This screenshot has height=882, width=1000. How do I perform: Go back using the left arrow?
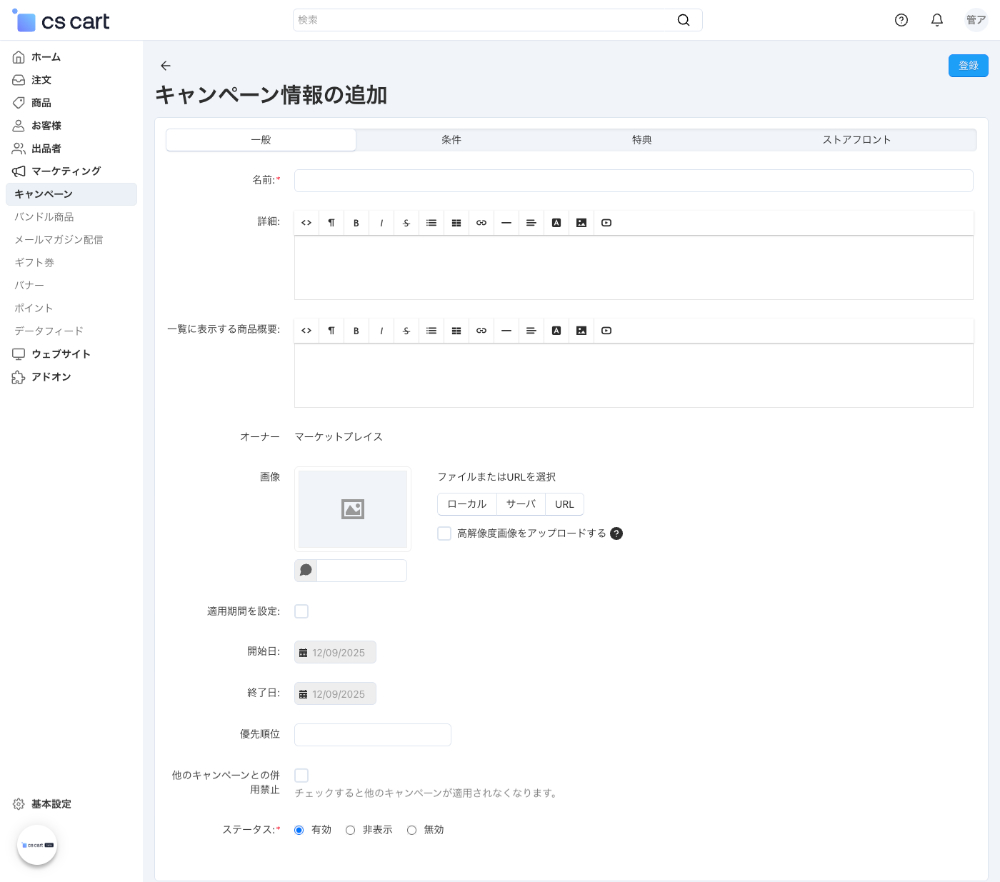pos(166,66)
